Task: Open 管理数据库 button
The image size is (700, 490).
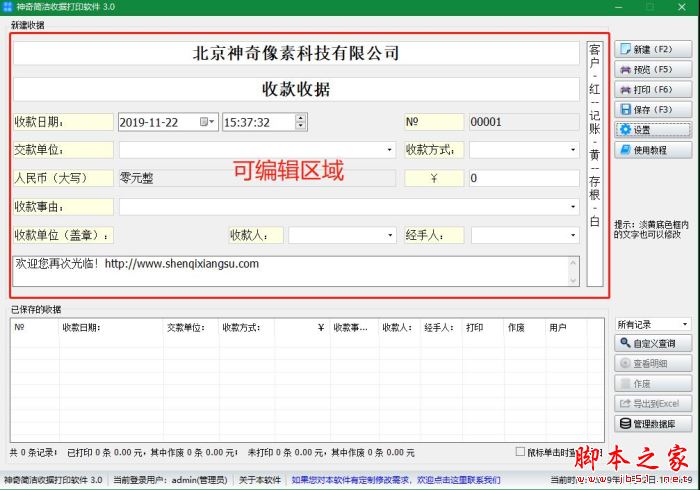Action: click(x=653, y=424)
